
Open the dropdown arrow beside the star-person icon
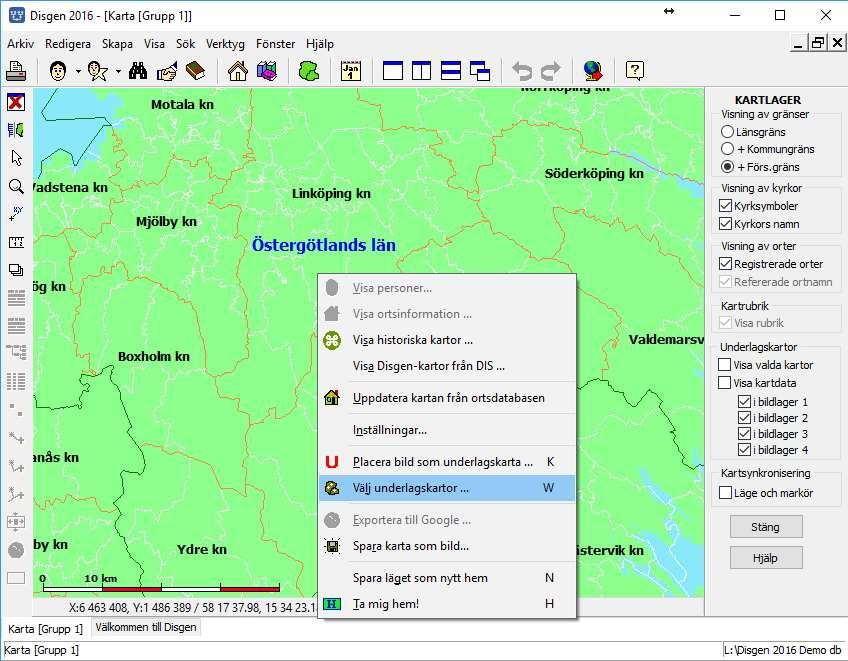coord(118,71)
